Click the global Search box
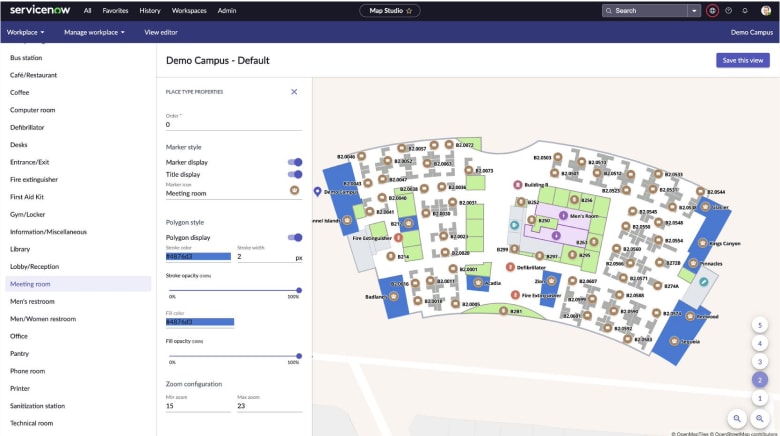 point(645,10)
